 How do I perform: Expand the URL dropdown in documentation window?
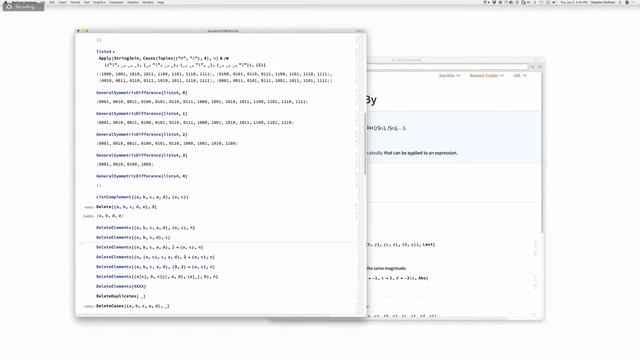tap(520, 76)
